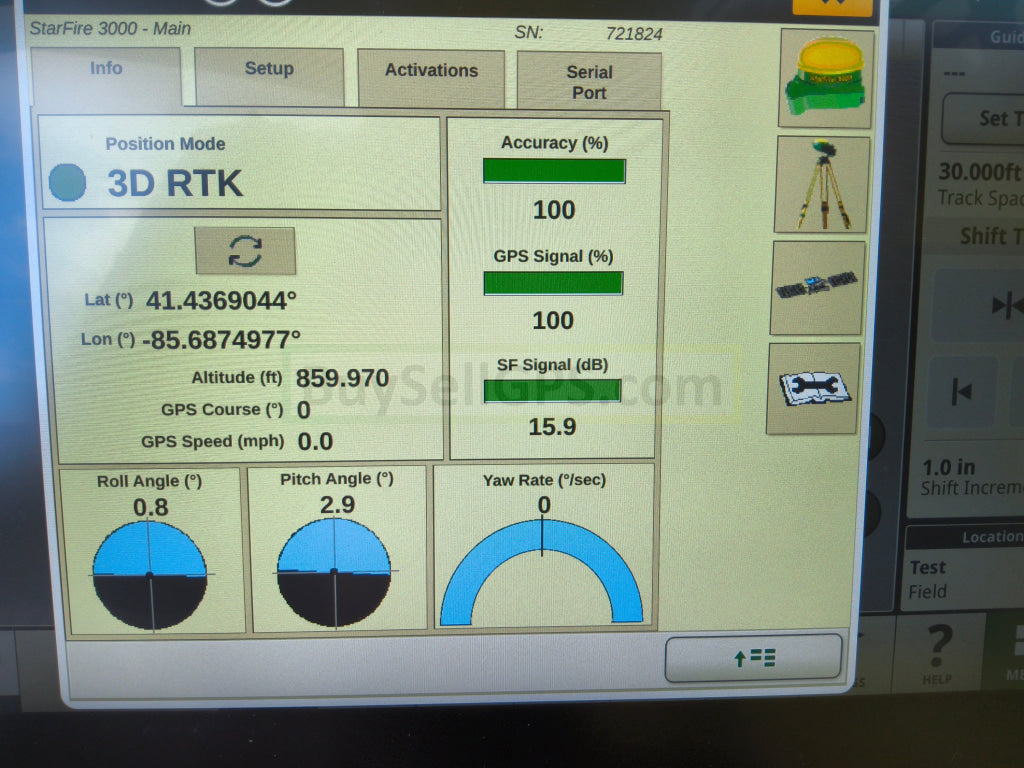Click the Roll Angle value 0.8

151,507
